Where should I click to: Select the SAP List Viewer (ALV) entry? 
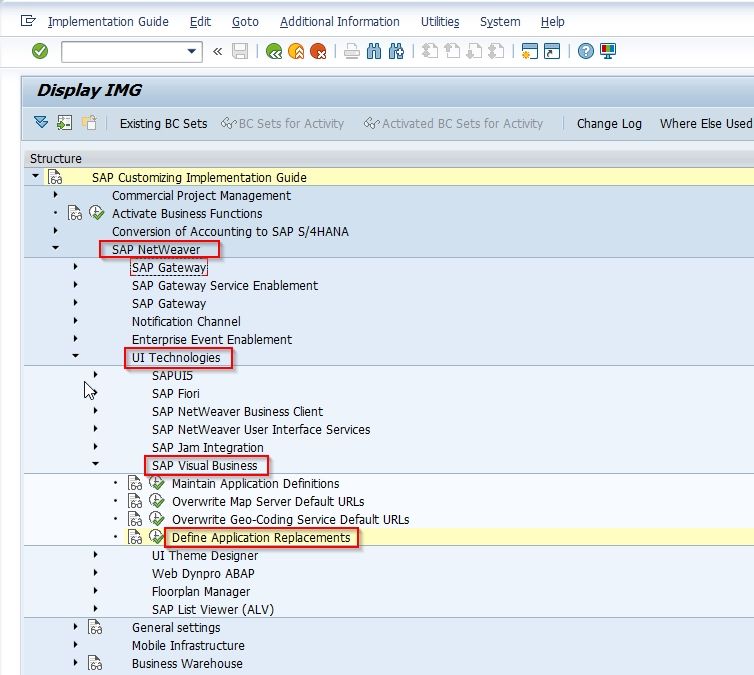[213, 609]
